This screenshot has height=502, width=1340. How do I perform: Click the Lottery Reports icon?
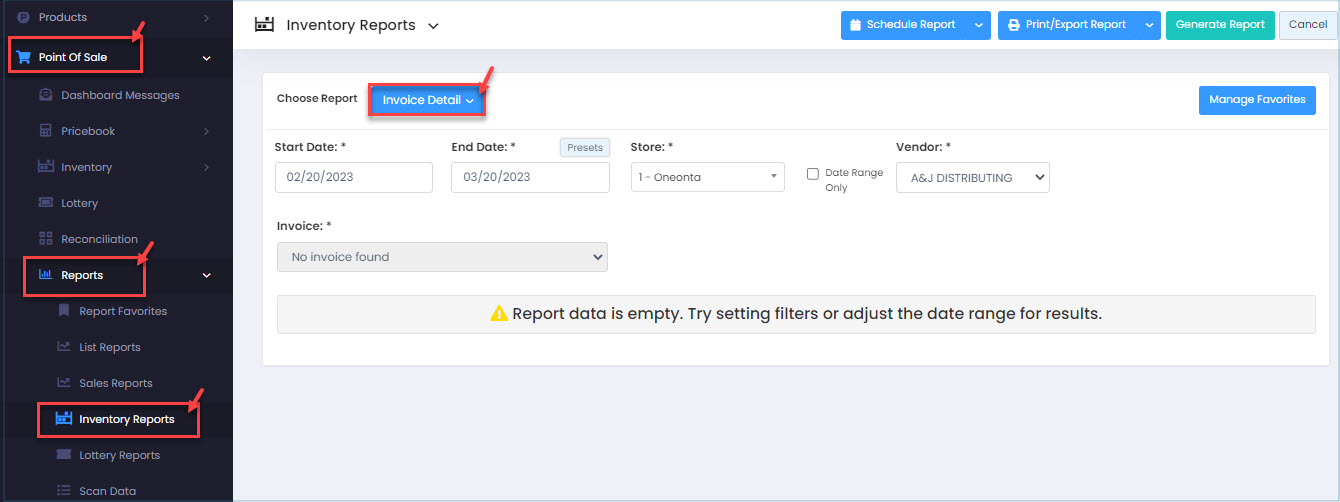pos(63,455)
